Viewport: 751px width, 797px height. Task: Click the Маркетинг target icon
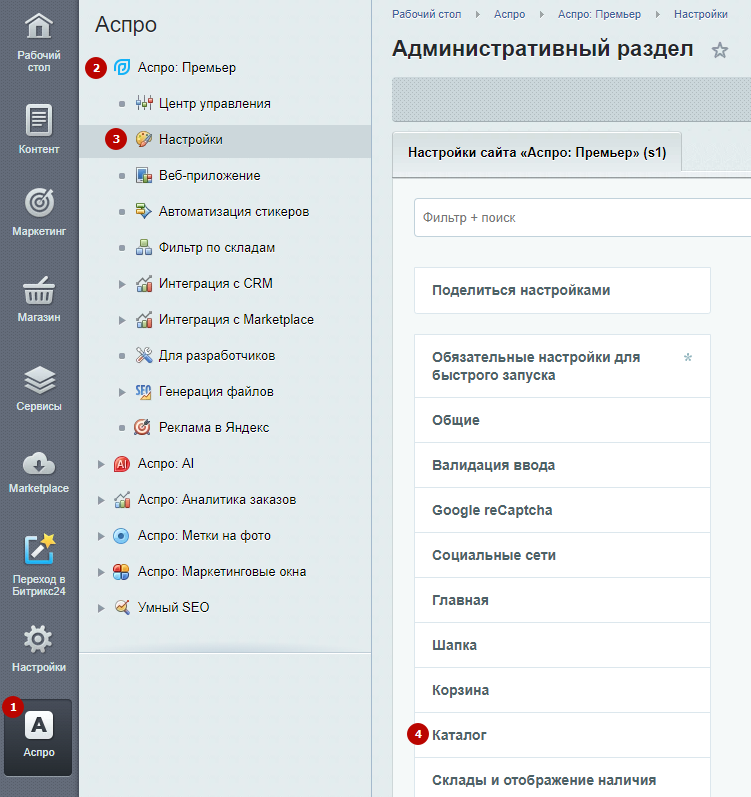click(39, 203)
